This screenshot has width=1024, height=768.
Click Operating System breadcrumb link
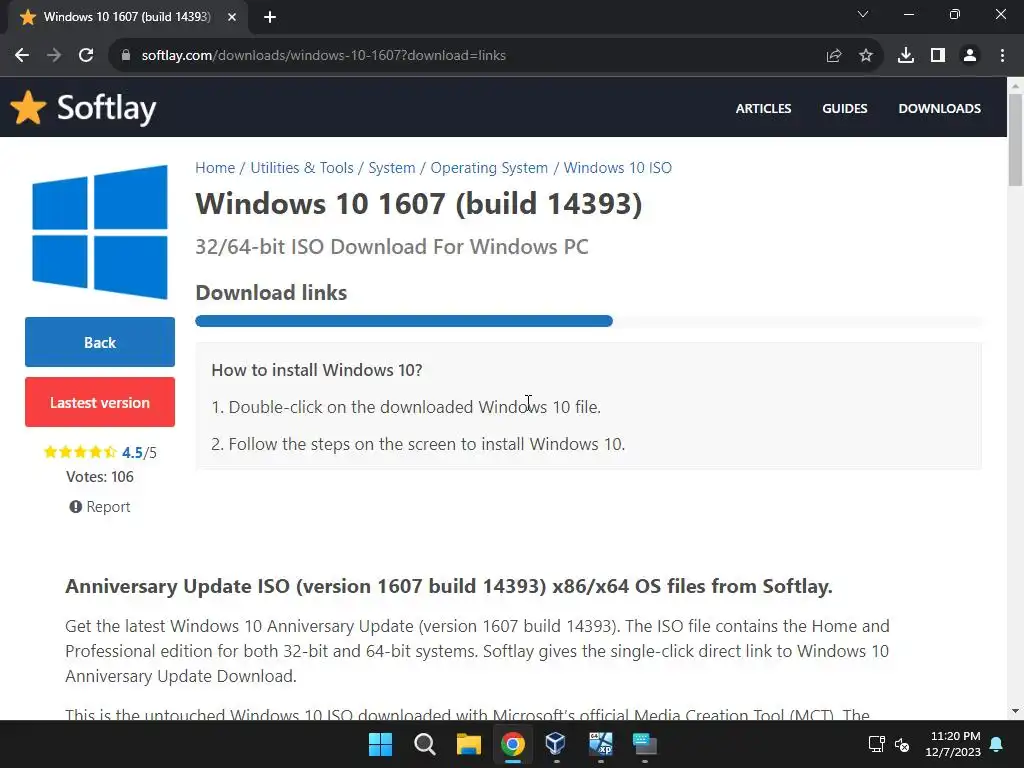[x=489, y=168]
